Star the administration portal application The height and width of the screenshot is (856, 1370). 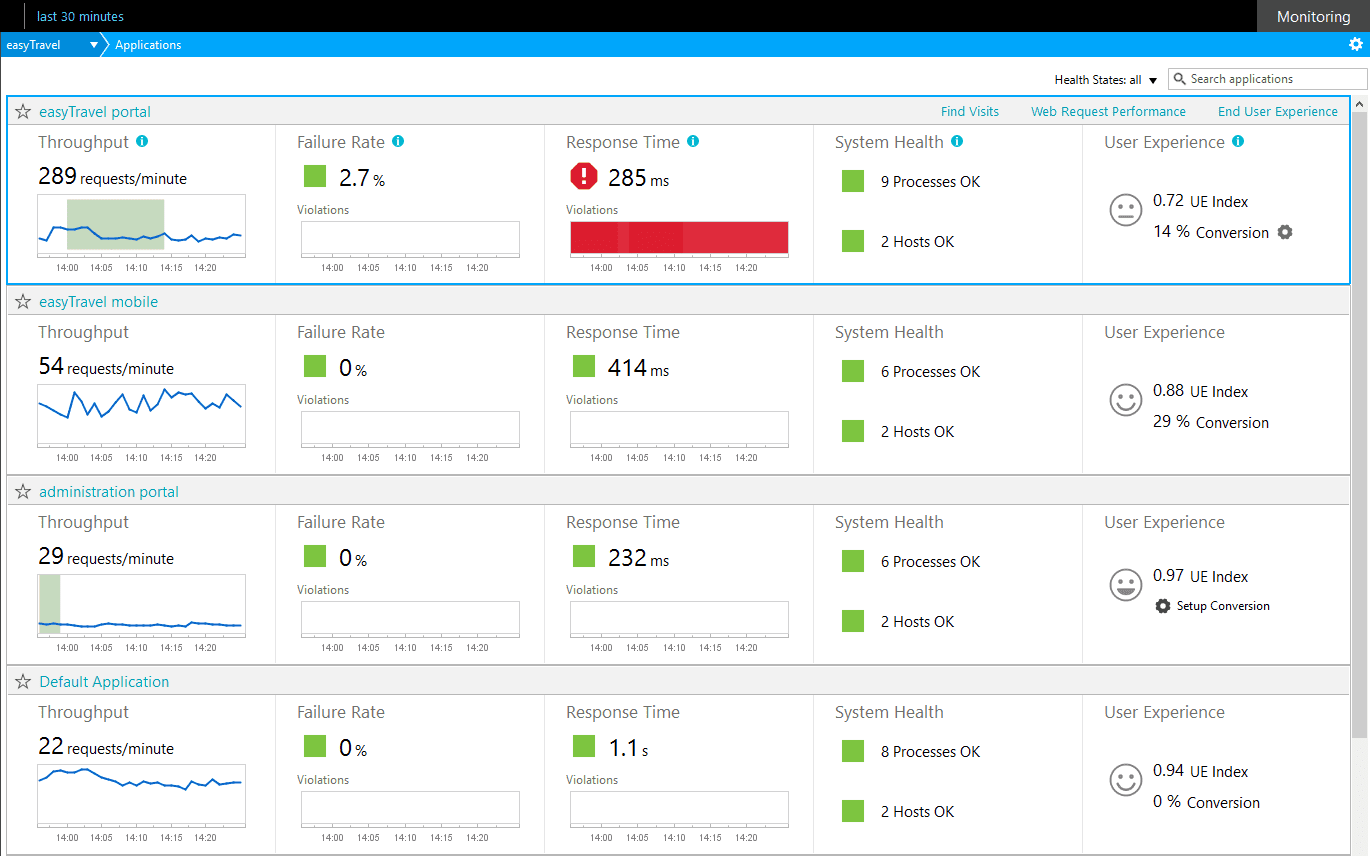click(x=23, y=492)
